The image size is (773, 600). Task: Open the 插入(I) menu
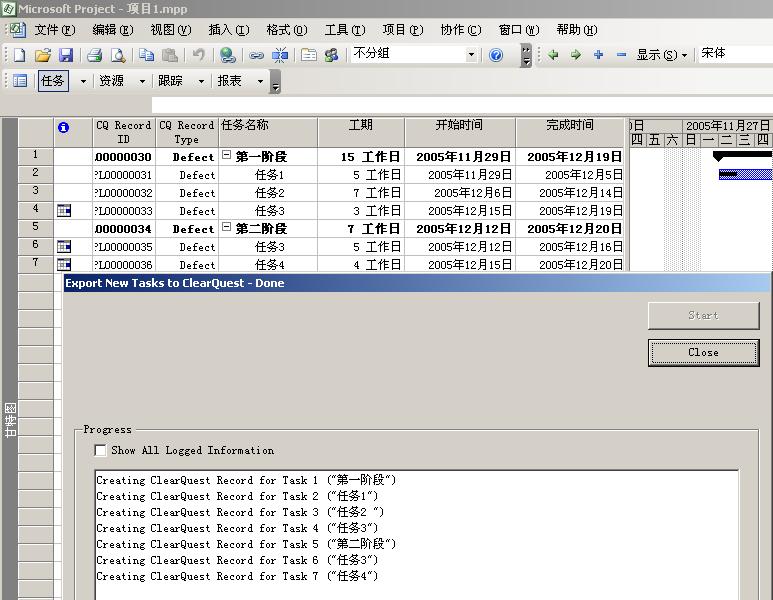tap(229, 30)
